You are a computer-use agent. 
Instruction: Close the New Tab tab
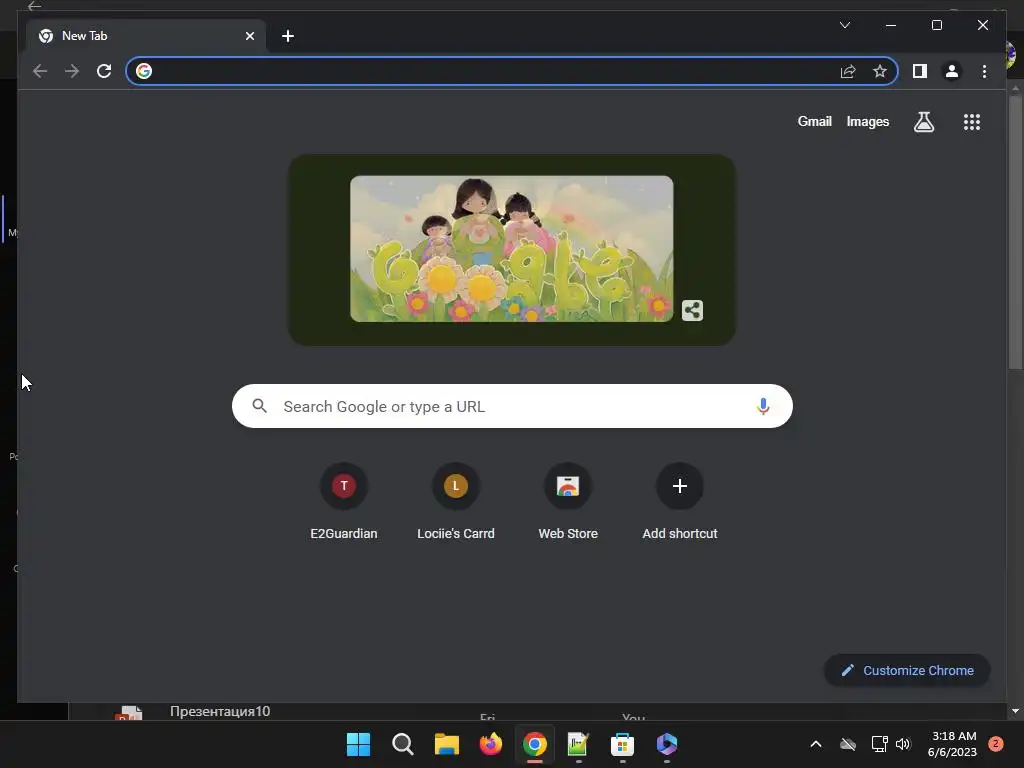pos(249,36)
